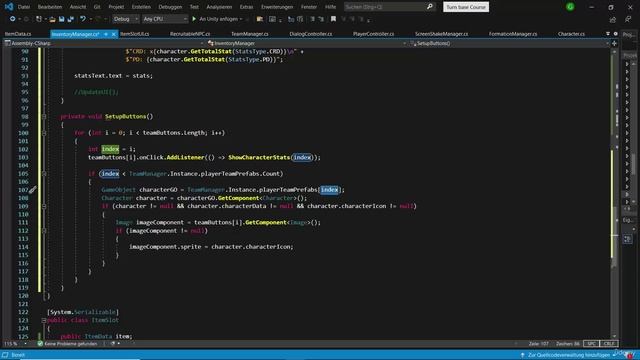Click the An Unity anfügen button
The width and height of the screenshot is (640, 360).
tap(218, 19)
